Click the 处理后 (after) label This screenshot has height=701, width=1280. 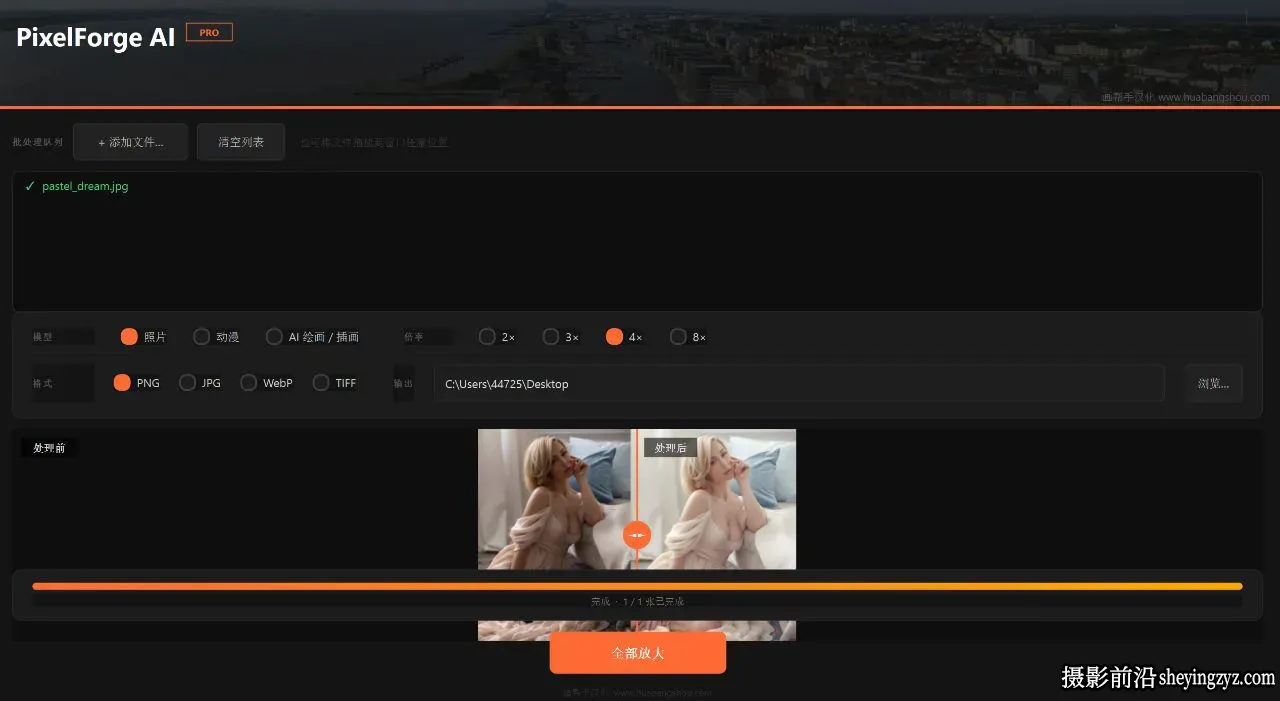(x=670, y=448)
